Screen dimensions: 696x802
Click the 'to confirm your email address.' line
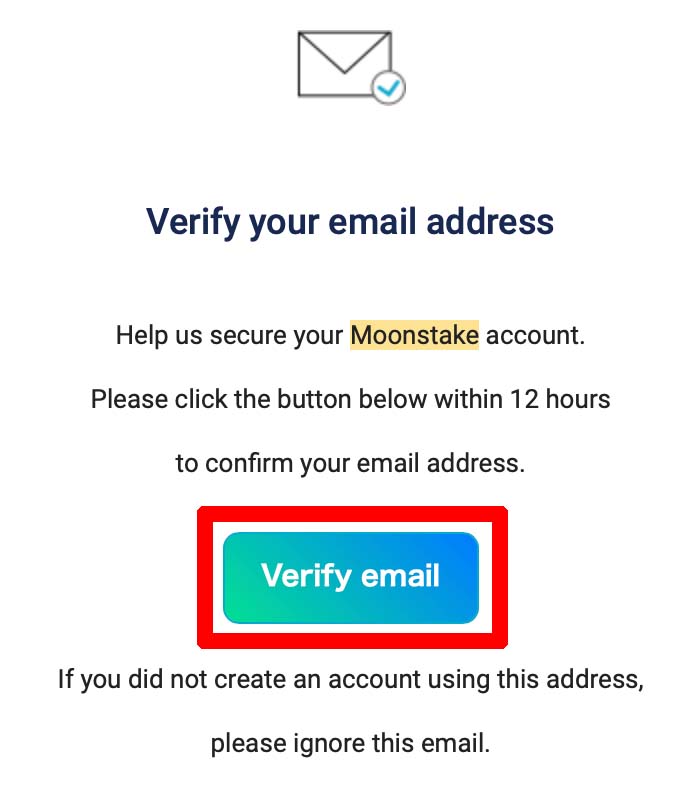tap(350, 463)
